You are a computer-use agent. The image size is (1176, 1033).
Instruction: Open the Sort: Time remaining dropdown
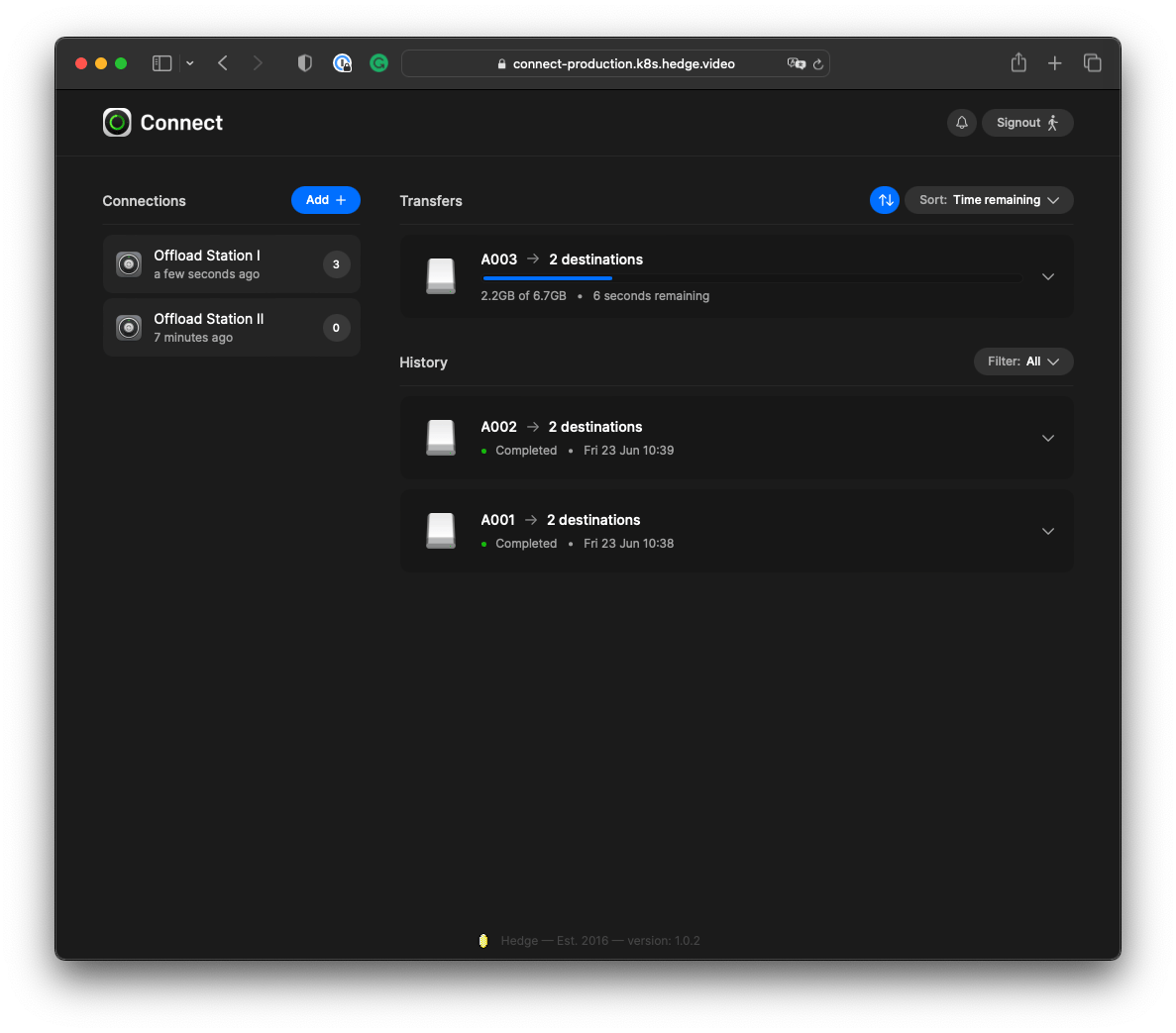[x=989, y=200]
